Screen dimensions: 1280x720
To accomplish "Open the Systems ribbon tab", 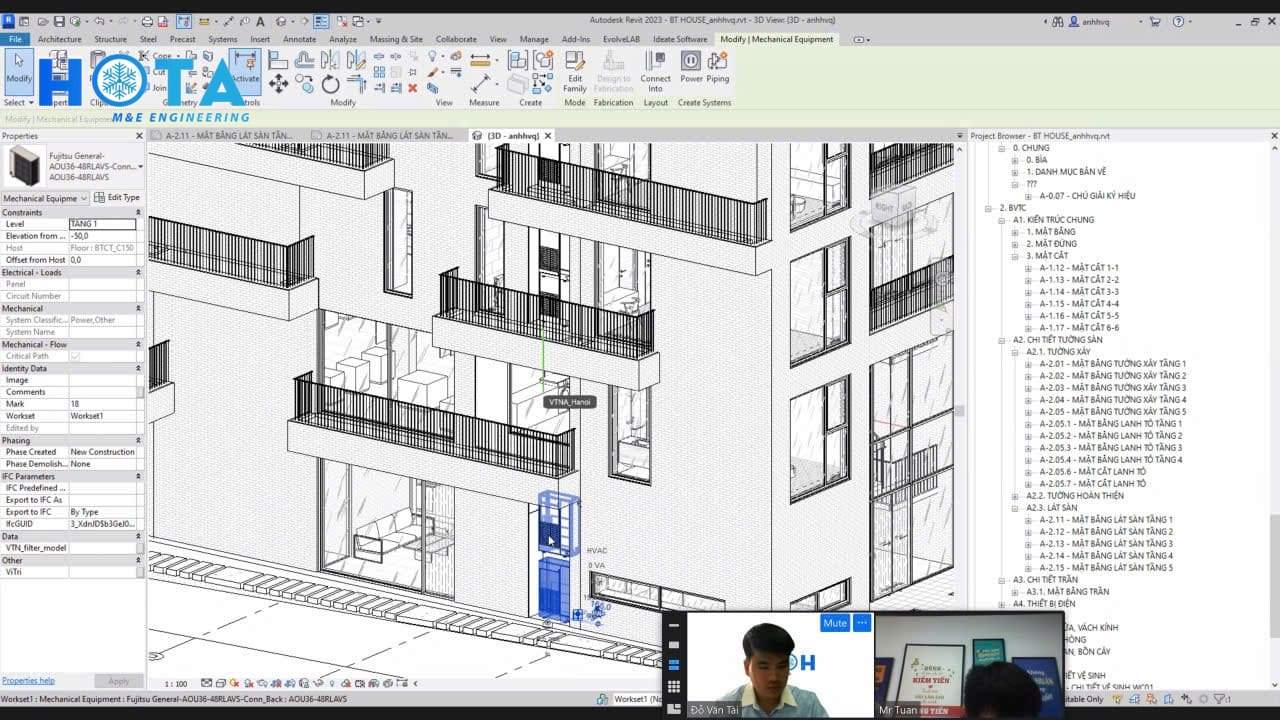I will coord(222,39).
